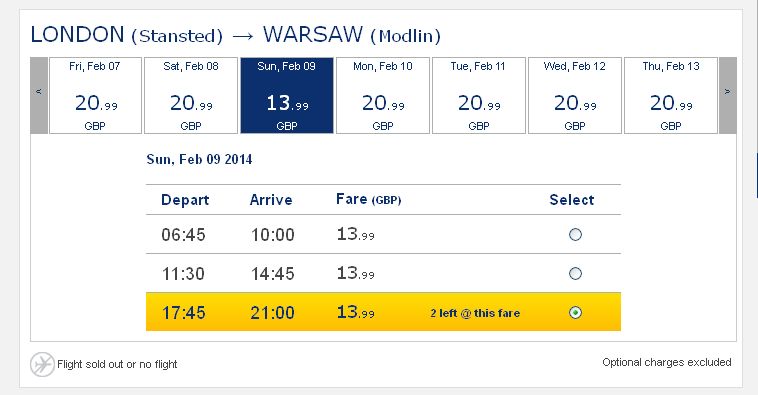Pick the Tue, Feb 11 date tab
Image resolution: width=758 pixels, height=395 pixels.
tap(479, 95)
